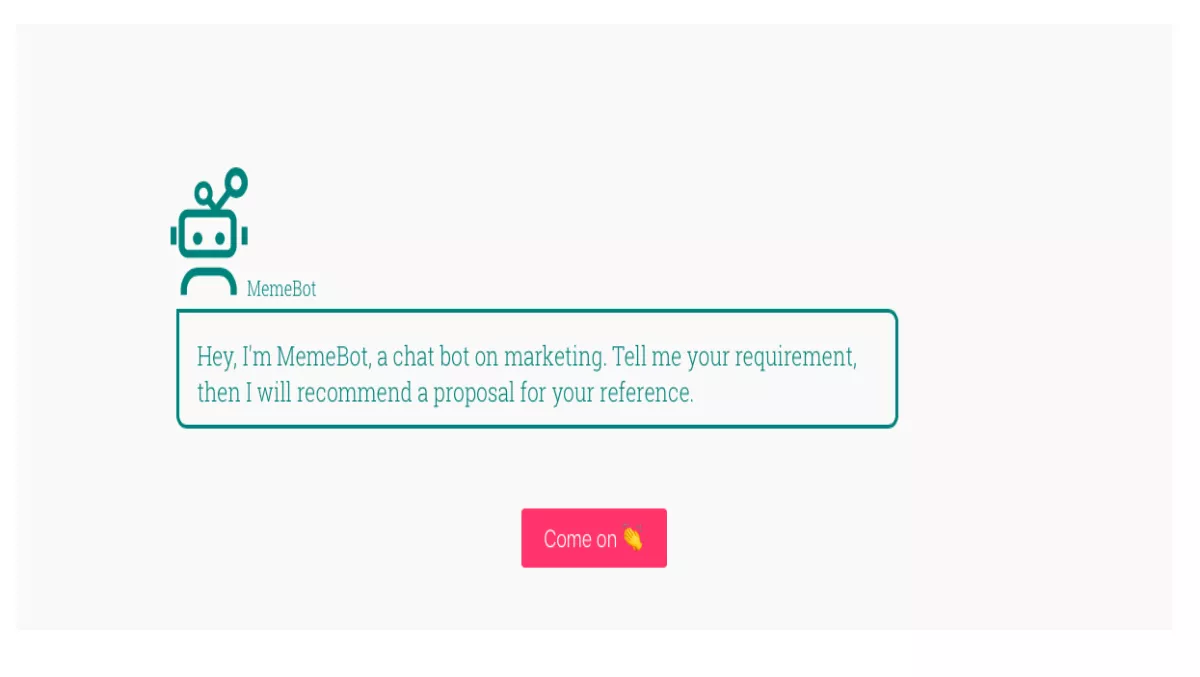The width and height of the screenshot is (1200, 677).
Task: Click the robot avatar's square head
Action: tap(209, 234)
